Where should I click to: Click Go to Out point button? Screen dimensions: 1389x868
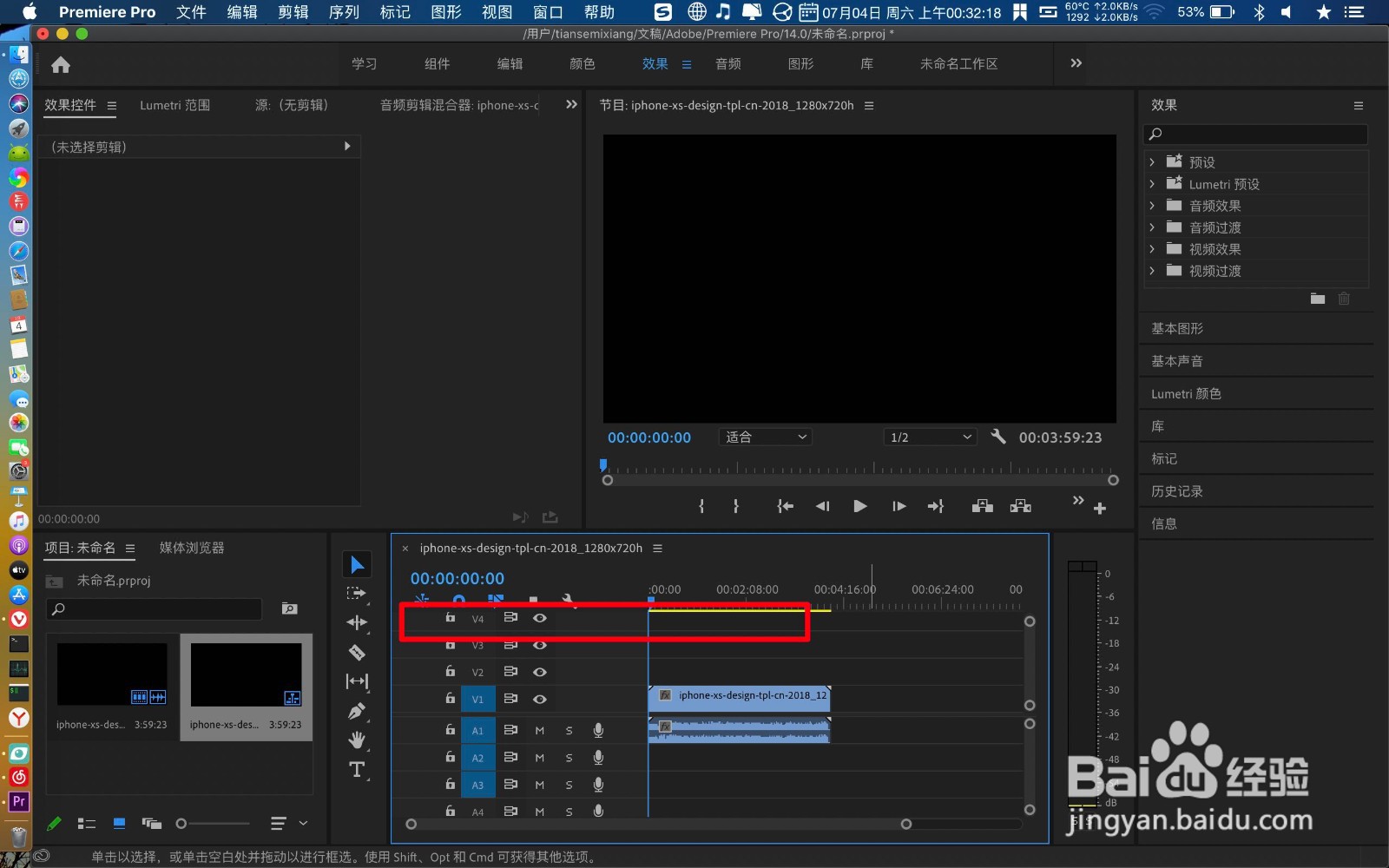click(936, 506)
